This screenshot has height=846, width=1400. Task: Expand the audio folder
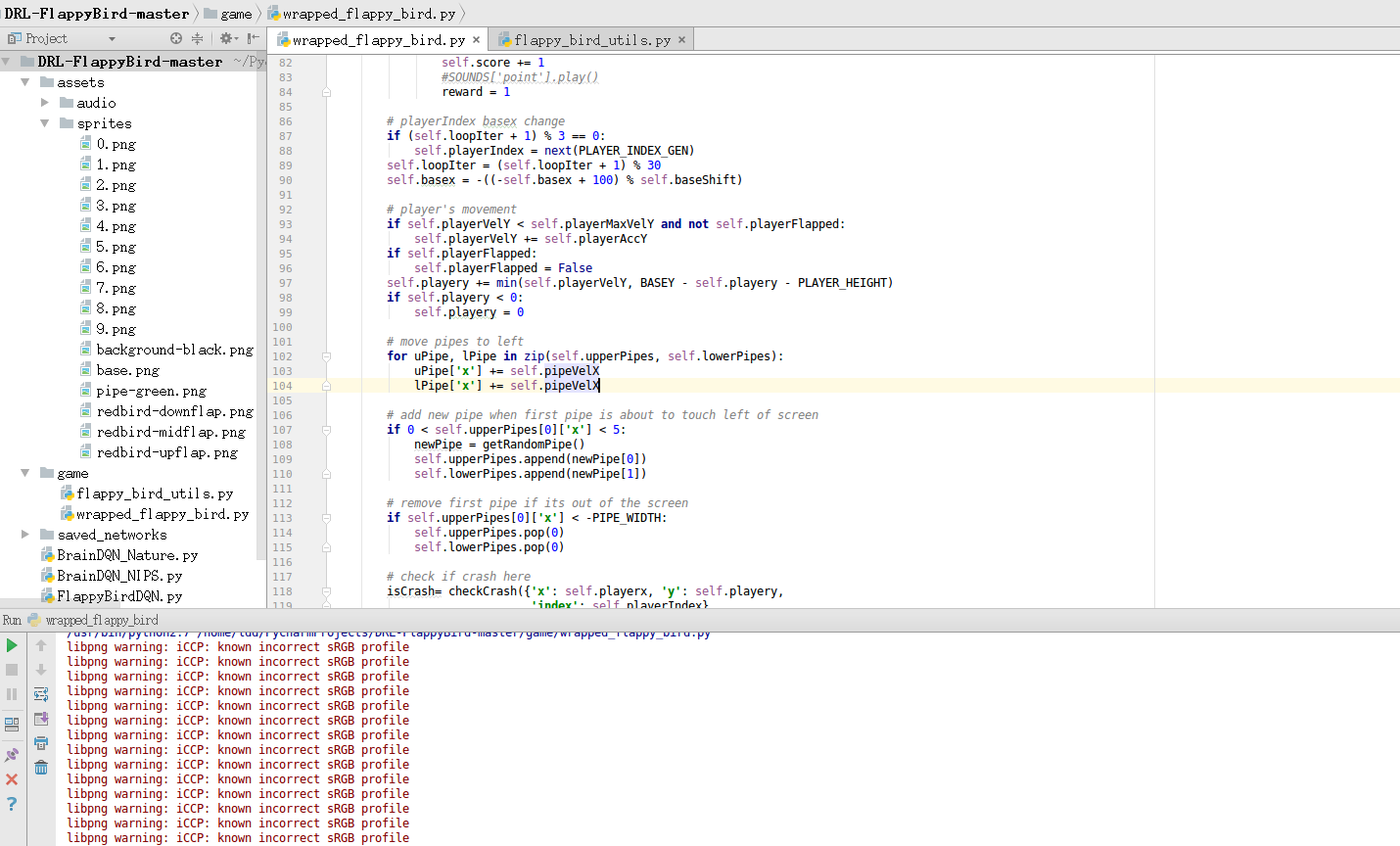[x=45, y=103]
